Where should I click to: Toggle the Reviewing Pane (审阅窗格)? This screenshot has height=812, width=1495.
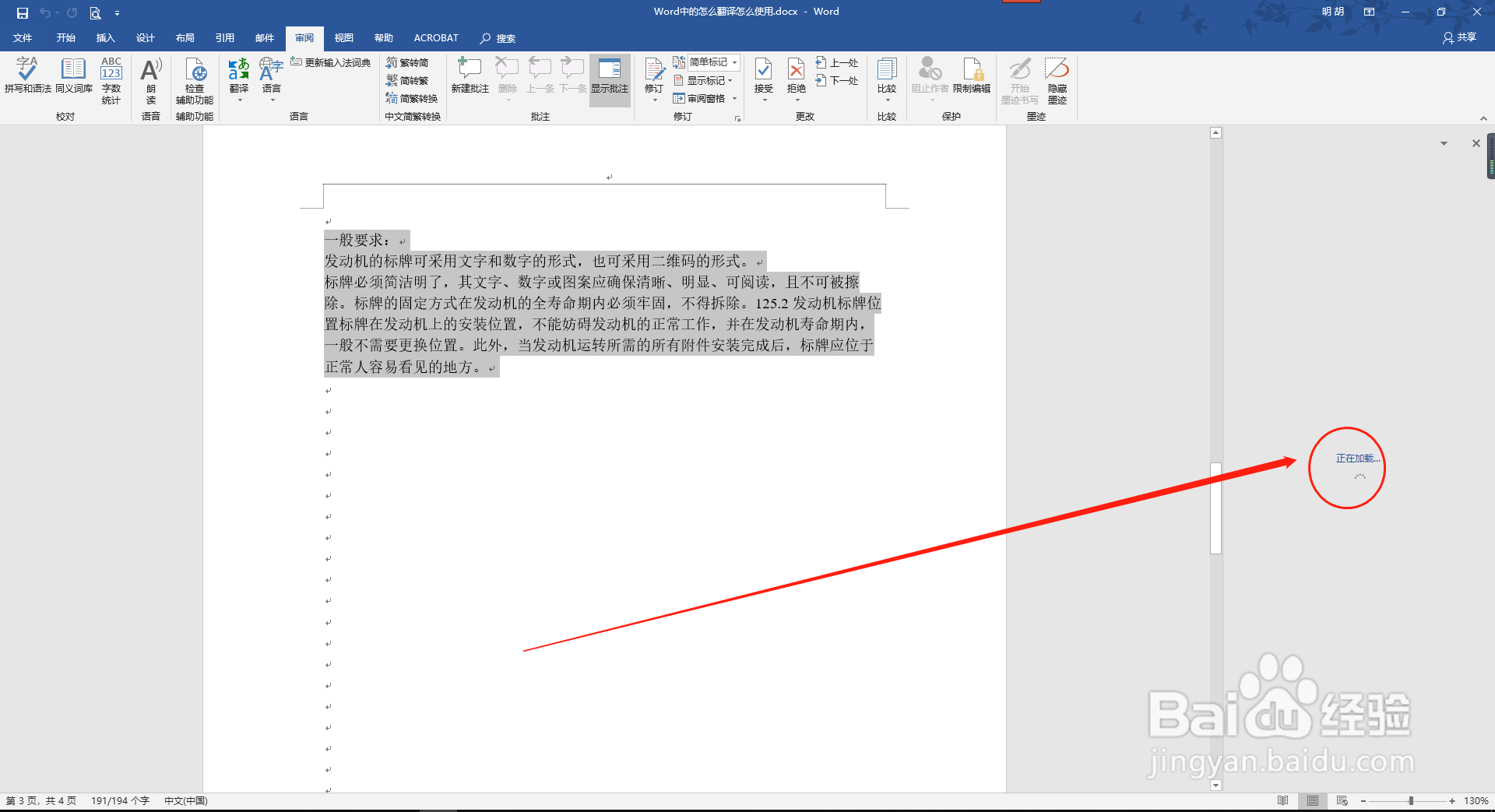(x=699, y=98)
